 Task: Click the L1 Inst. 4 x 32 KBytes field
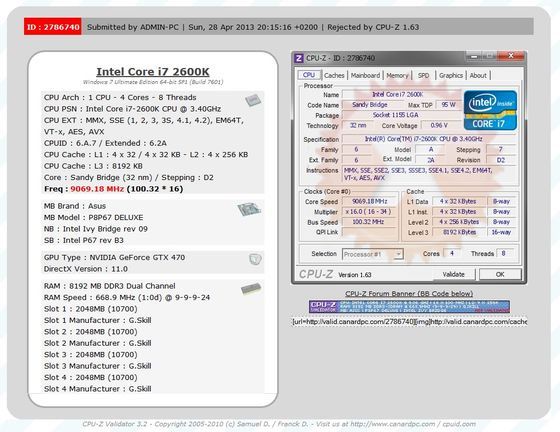point(459,212)
